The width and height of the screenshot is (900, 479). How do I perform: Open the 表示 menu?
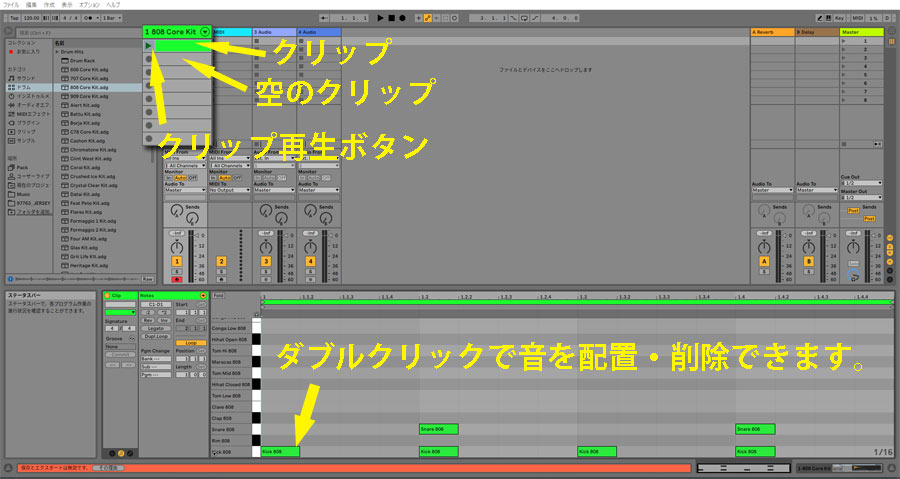click(x=67, y=5)
